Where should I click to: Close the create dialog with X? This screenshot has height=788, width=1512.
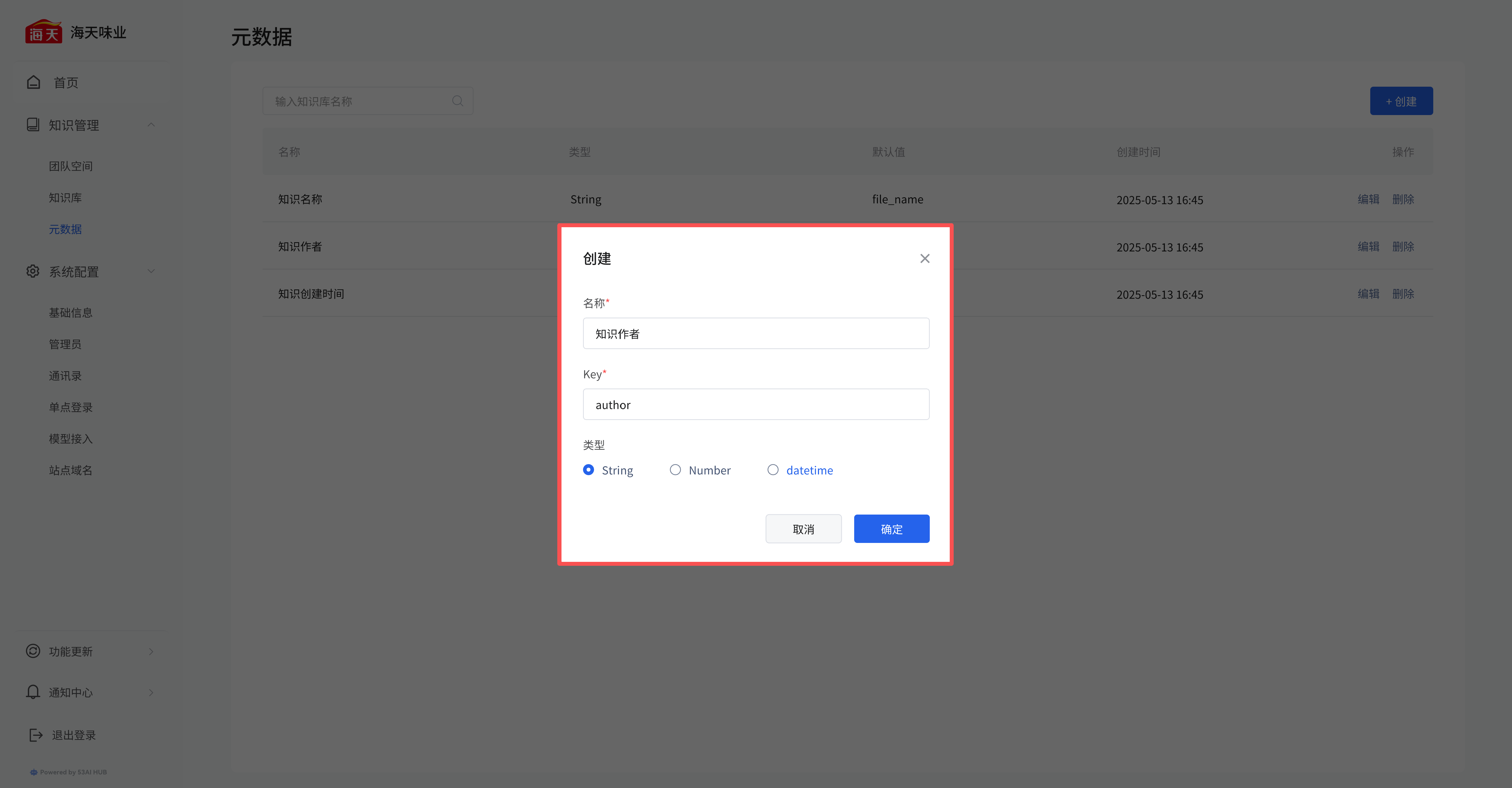(x=925, y=258)
